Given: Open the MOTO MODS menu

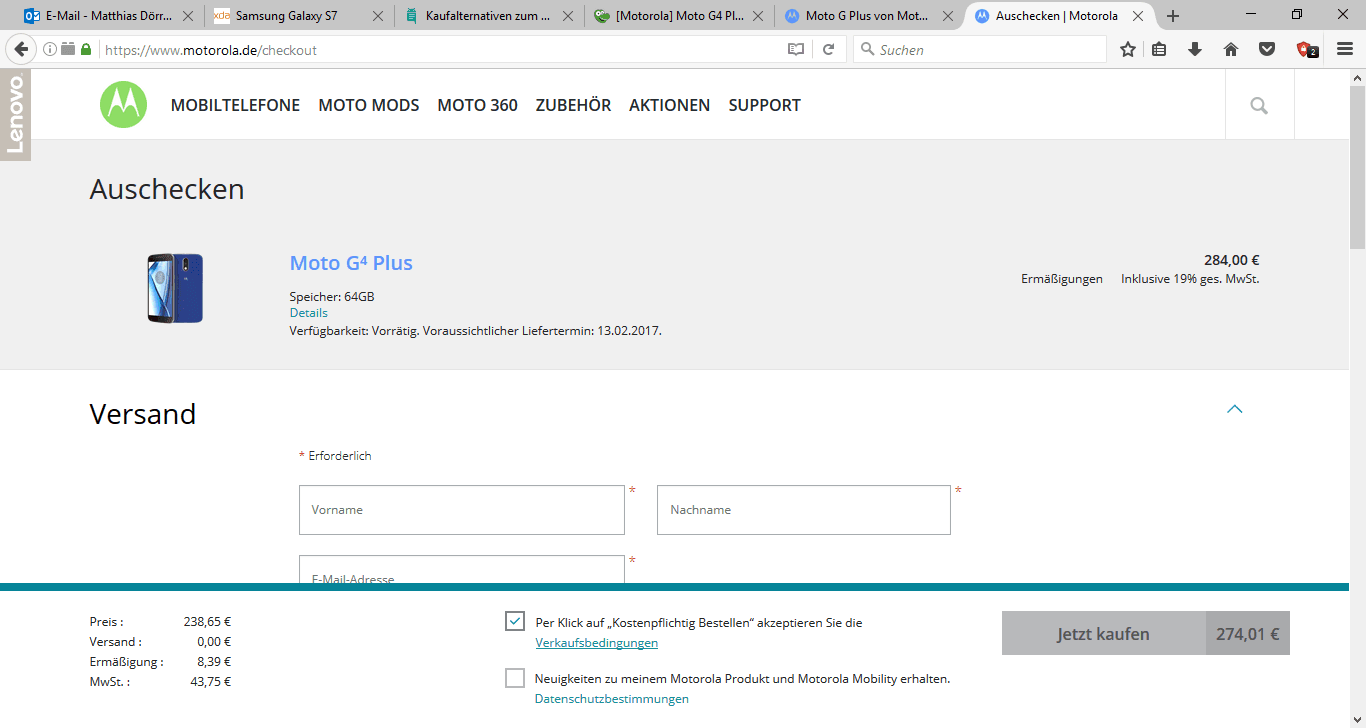Looking at the screenshot, I should pos(369,105).
